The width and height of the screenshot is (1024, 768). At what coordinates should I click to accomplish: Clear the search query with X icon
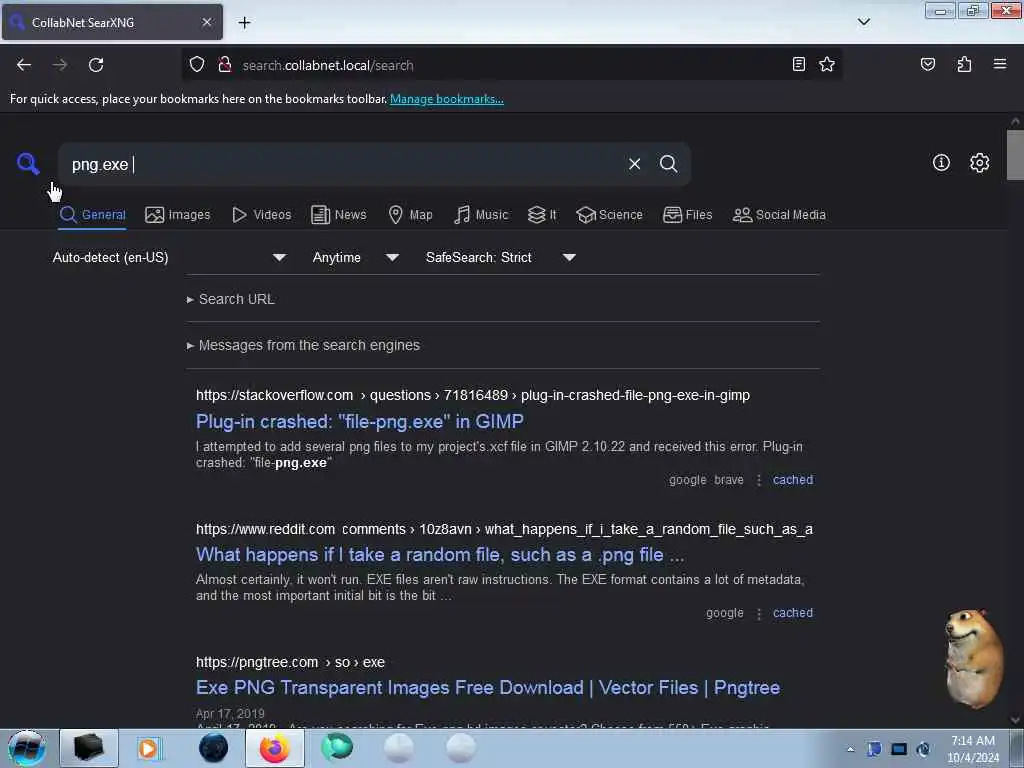pyautogui.click(x=634, y=164)
